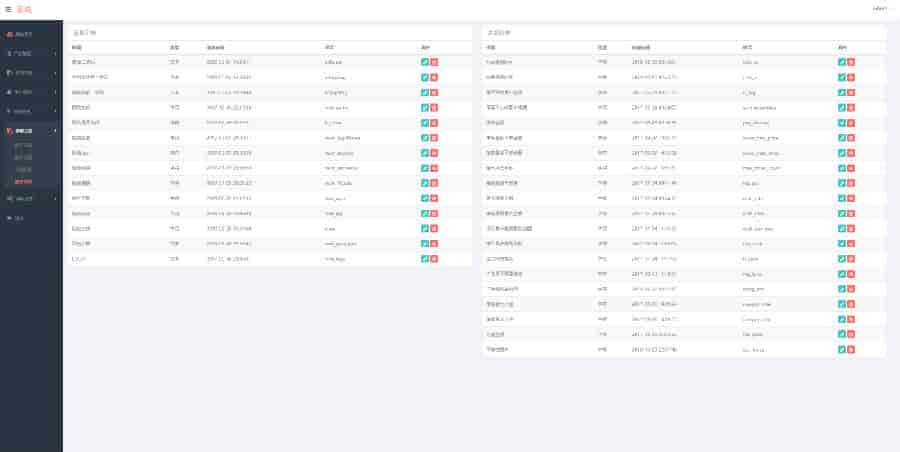Delete the third row in right table

pos(851,92)
